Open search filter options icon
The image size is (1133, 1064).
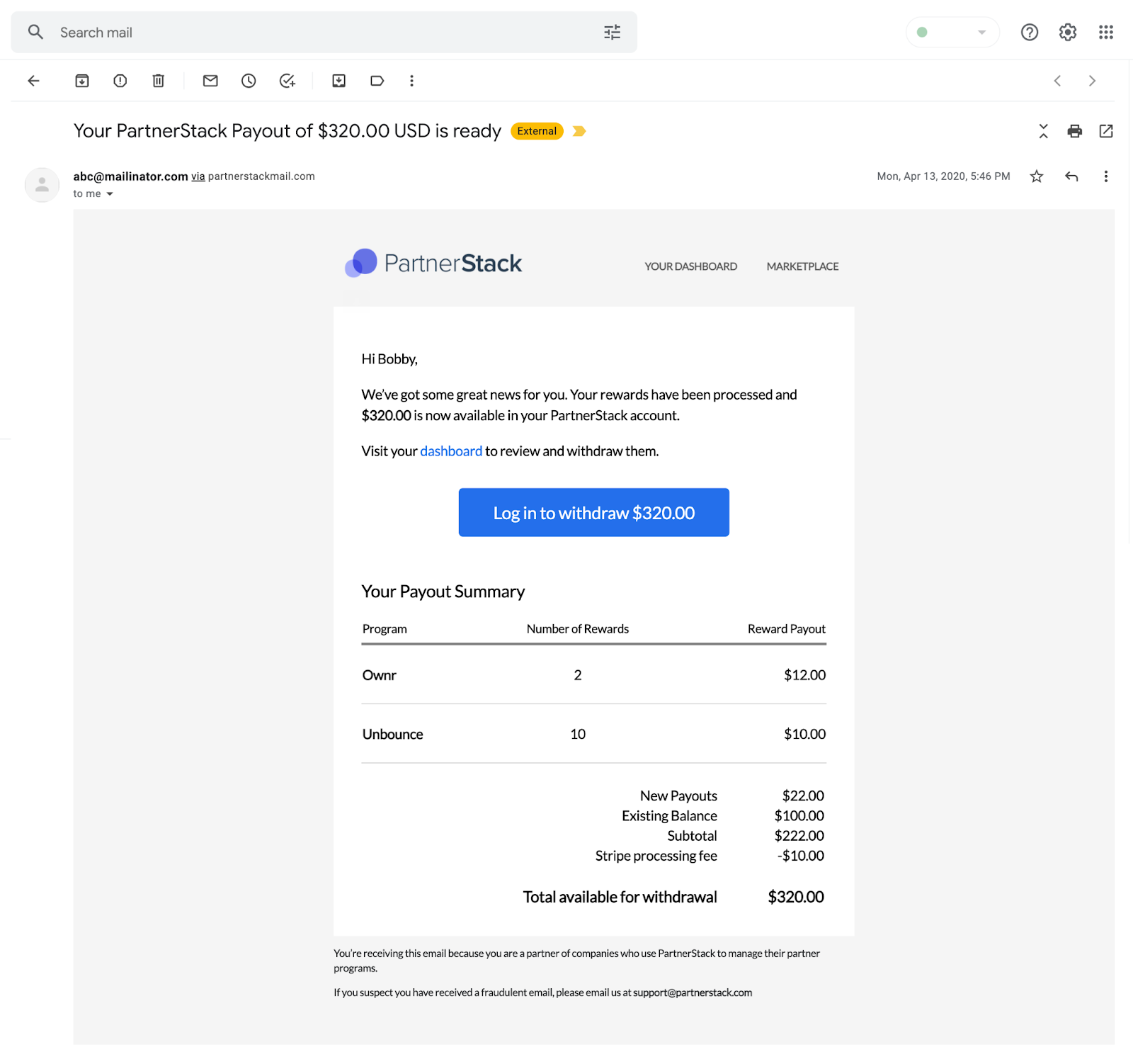point(612,32)
